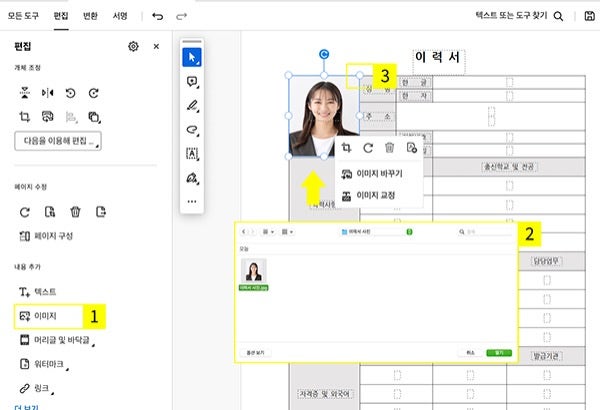Open the list view dropdown in file dialog
The width and height of the screenshot is (600, 410).
(x=267, y=232)
